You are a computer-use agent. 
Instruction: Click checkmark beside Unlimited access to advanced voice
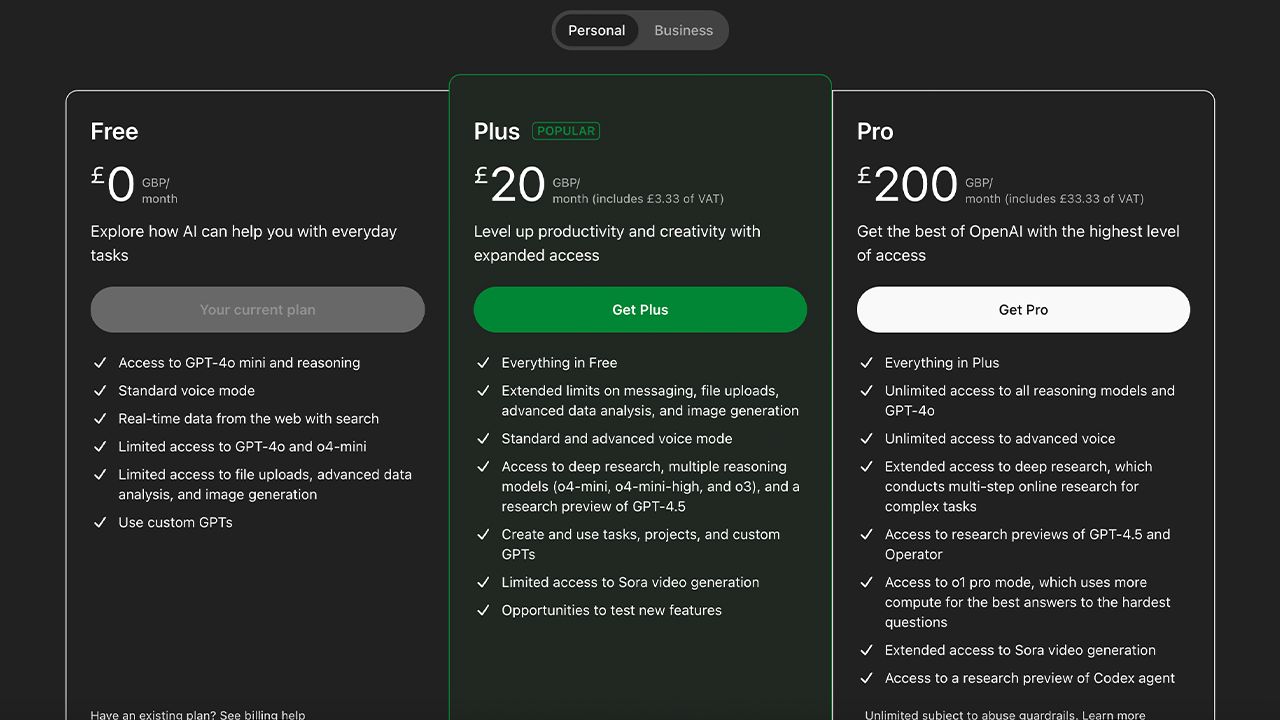[x=866, y=439]
